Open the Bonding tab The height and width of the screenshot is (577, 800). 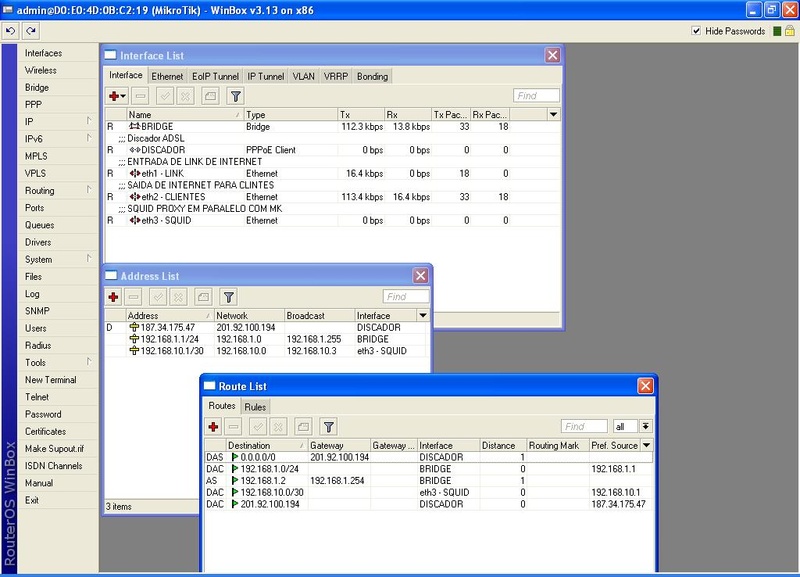coord(372,77)
